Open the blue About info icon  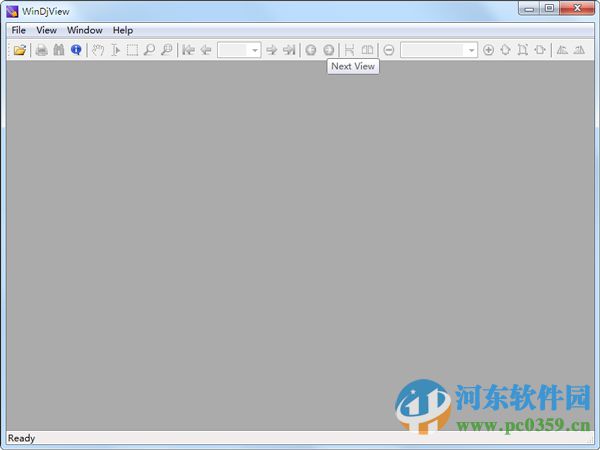[x=76, y=50]
